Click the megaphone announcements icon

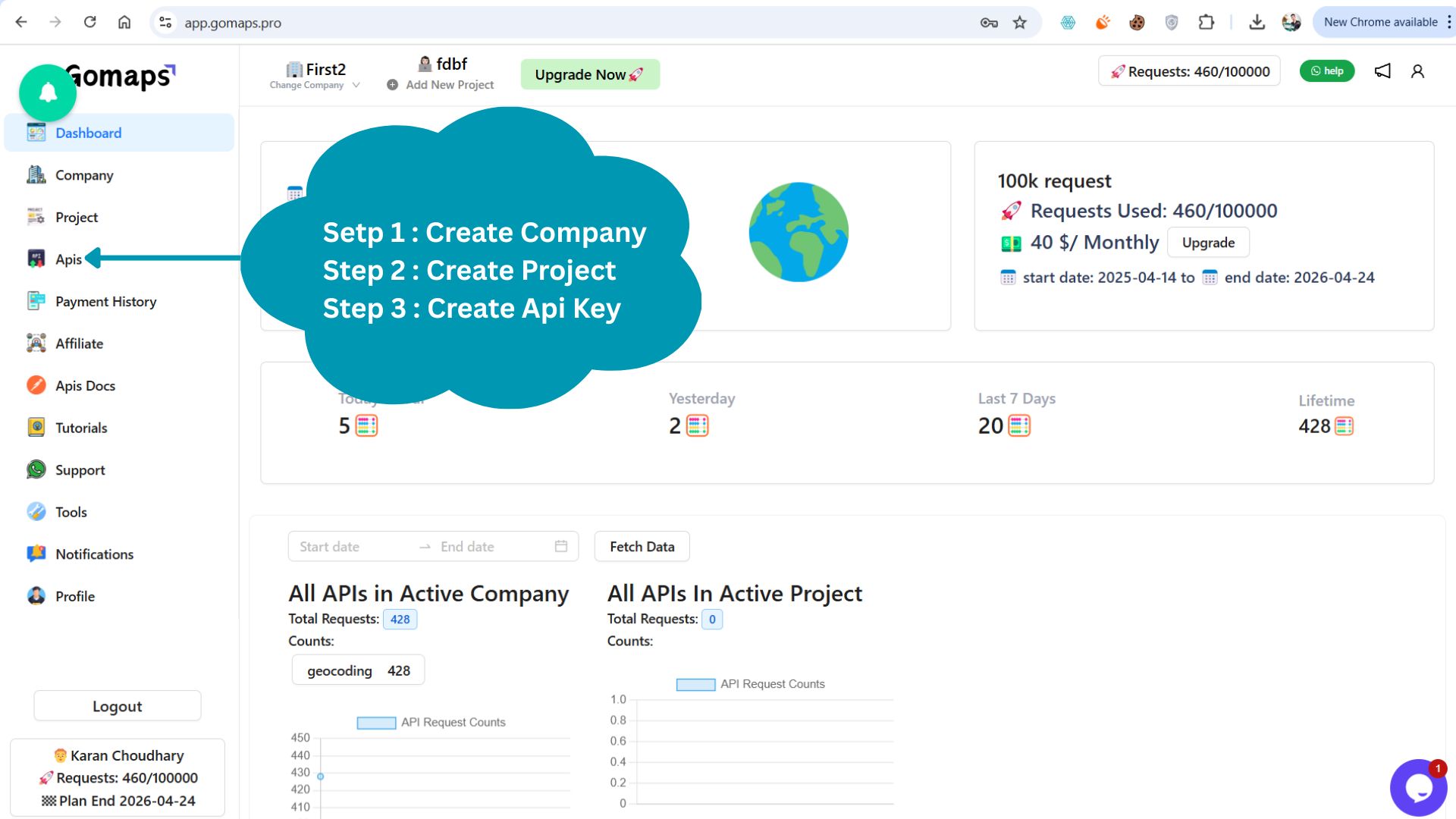pyautogui.click(x=1382, y=71)
